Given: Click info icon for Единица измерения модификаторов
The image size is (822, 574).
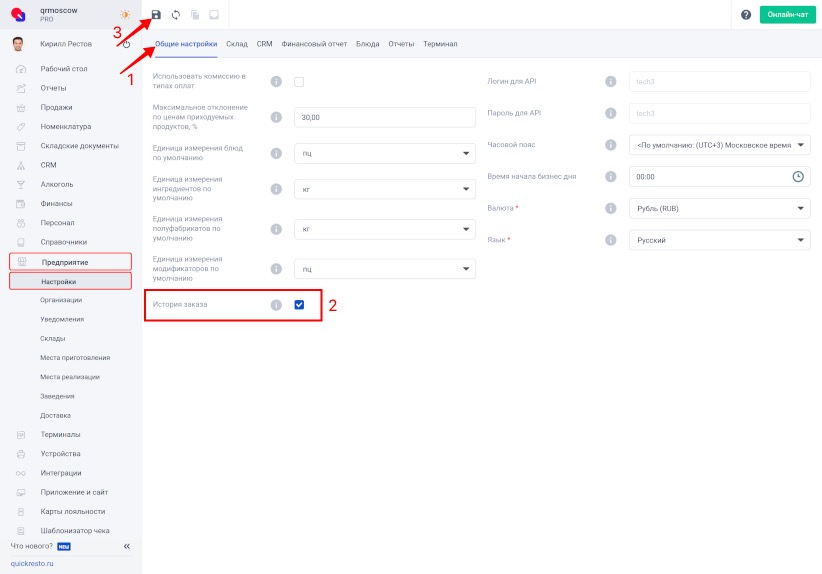Looking at the screenshot, I should click(276, 269).
